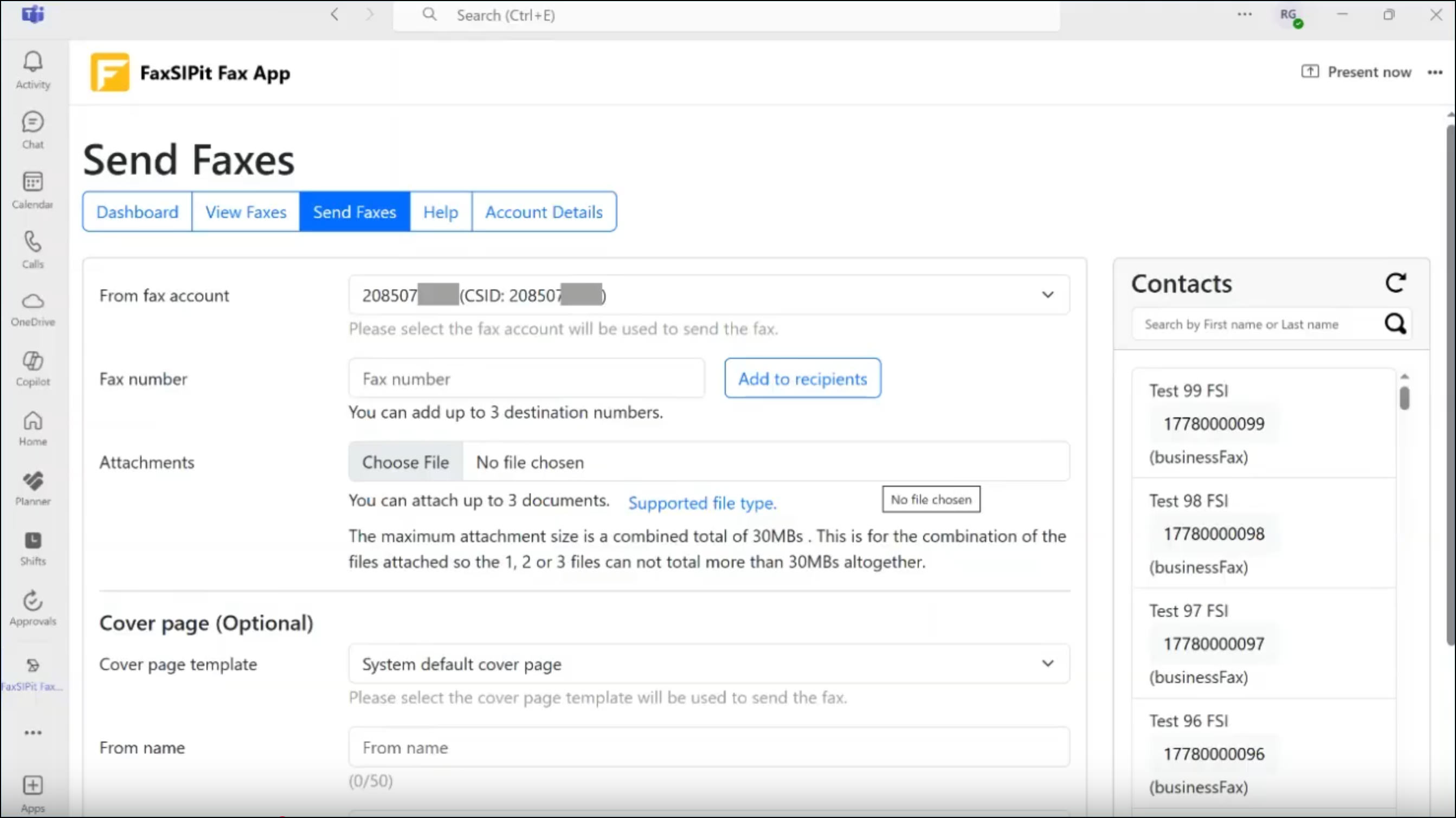Switch to the View Faxes tab
This screenshot has height=818, width=1456.
[246, 212]
